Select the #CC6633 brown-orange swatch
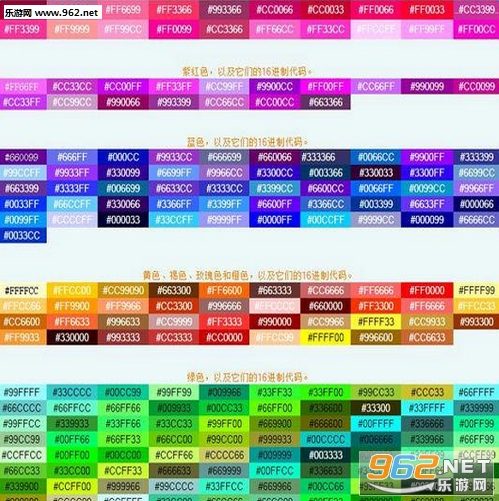The width and height of the screenshot is (499, 501). (x=427, y=337)
